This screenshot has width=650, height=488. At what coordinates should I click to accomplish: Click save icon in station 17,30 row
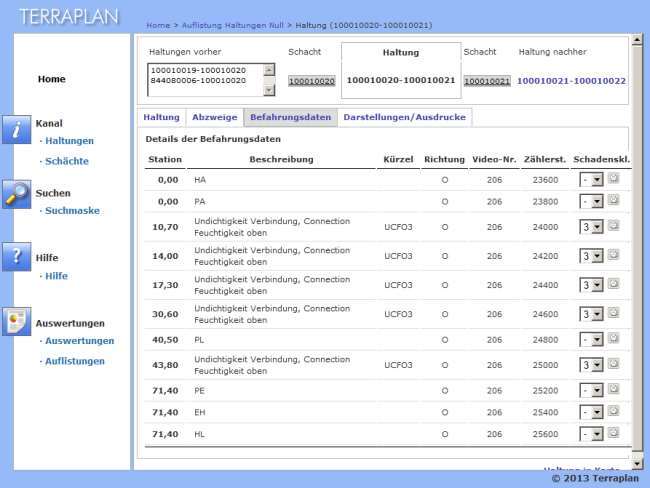(x=614, y=284)
